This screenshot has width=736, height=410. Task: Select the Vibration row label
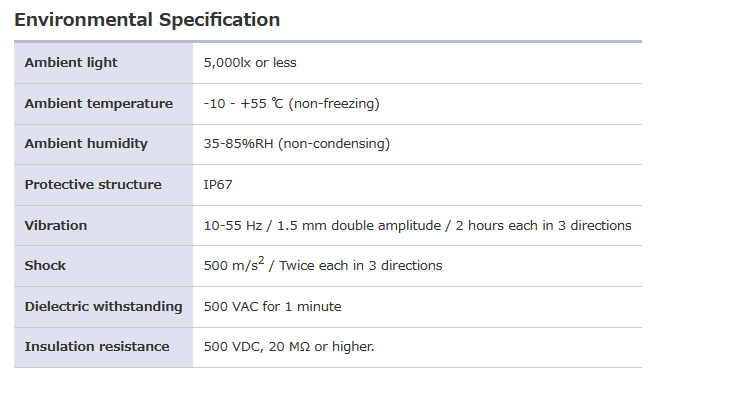pos(56,226)
